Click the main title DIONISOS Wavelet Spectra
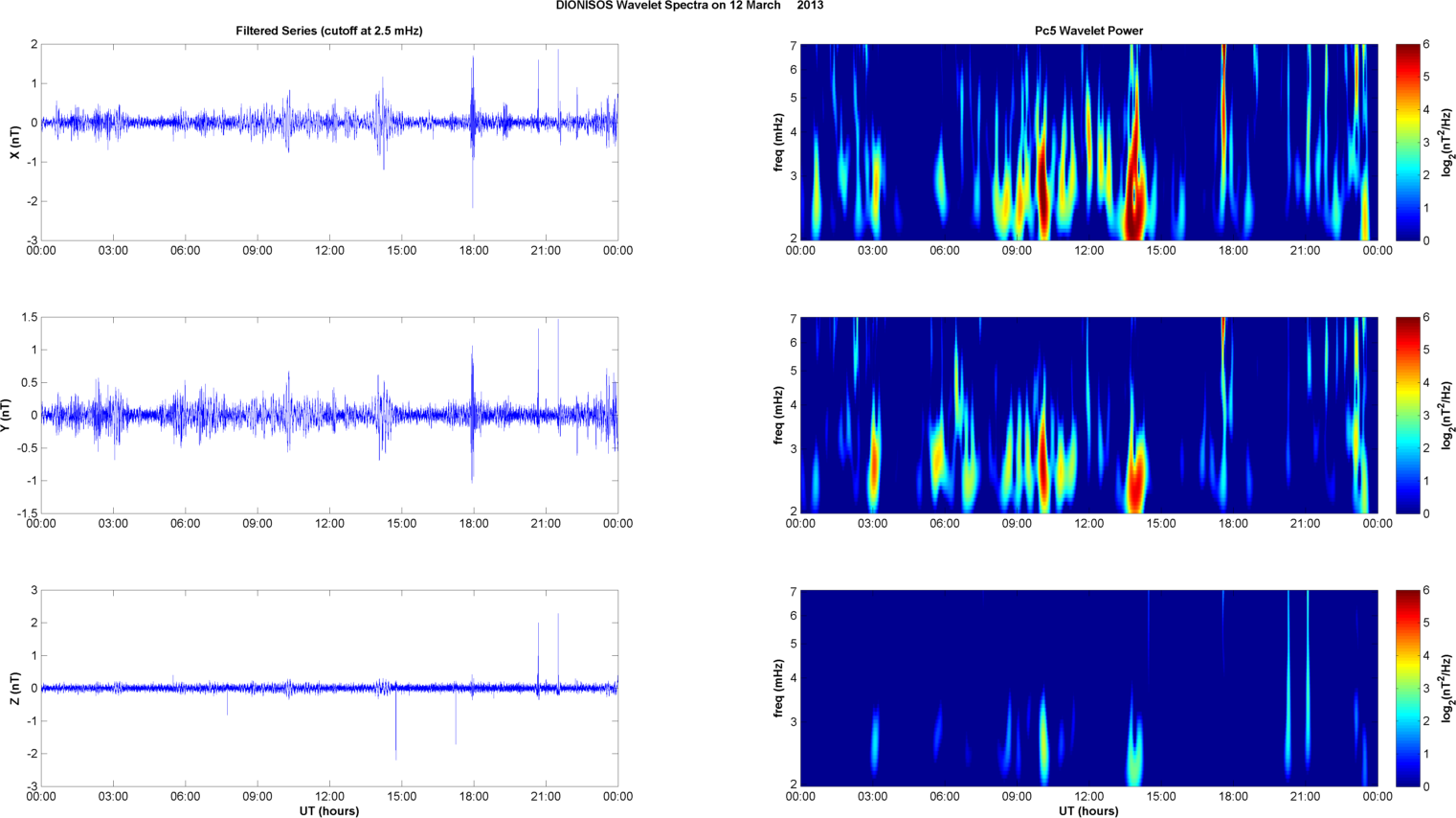 pos(689,6)
